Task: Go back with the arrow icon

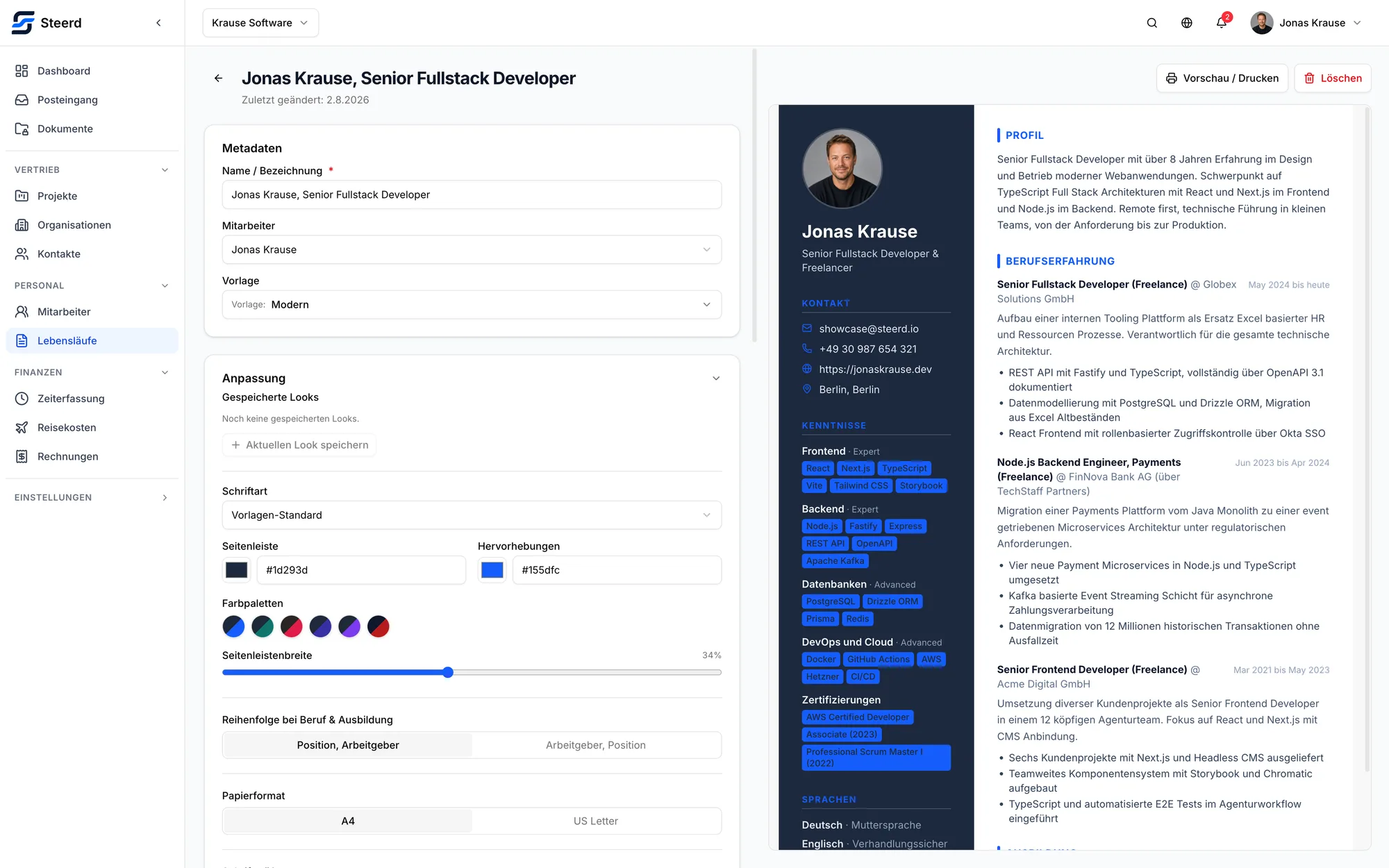Action: (x=219, y=78)
